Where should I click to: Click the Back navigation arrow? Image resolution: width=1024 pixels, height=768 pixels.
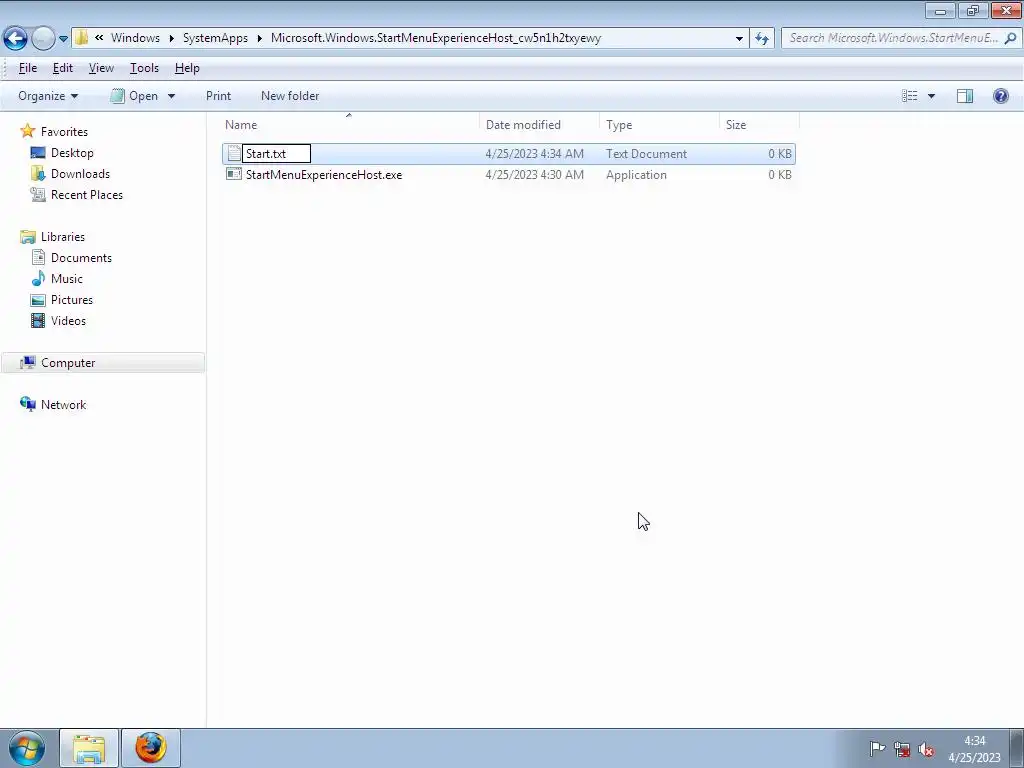click(x=16, y=38)
